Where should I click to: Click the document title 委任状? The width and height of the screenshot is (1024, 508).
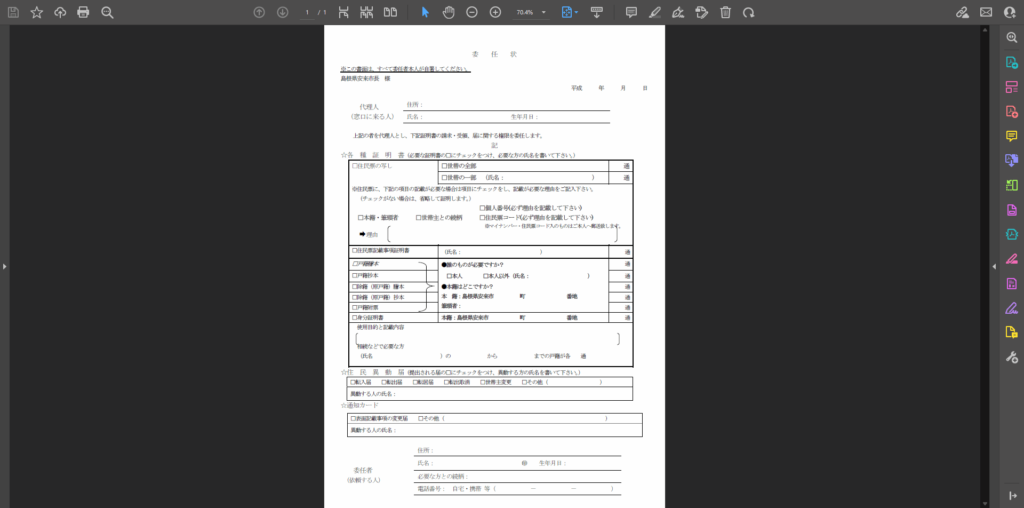pyautogui.click(x=494, y=54)
